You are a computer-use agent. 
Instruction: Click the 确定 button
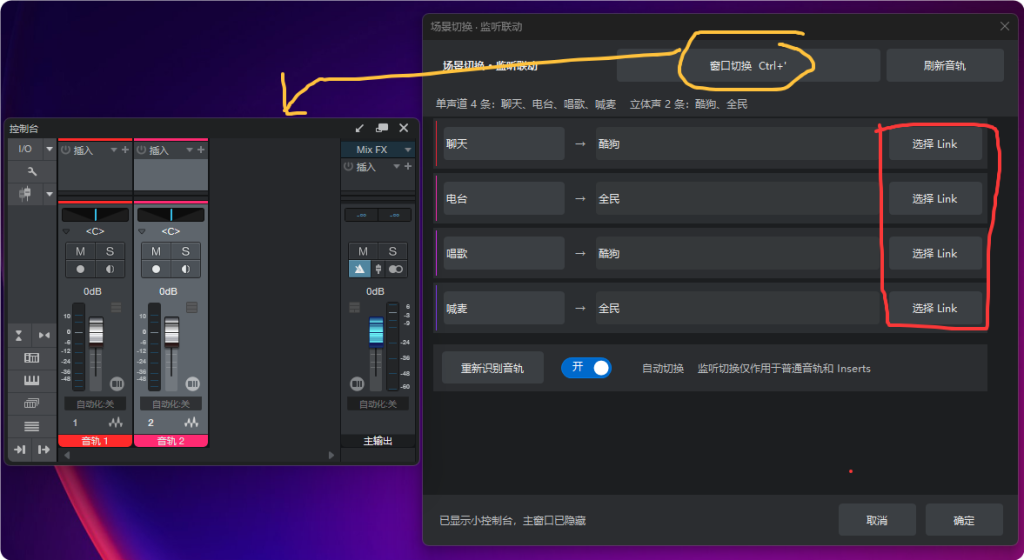pyautogui.click(x=964, y=520)
